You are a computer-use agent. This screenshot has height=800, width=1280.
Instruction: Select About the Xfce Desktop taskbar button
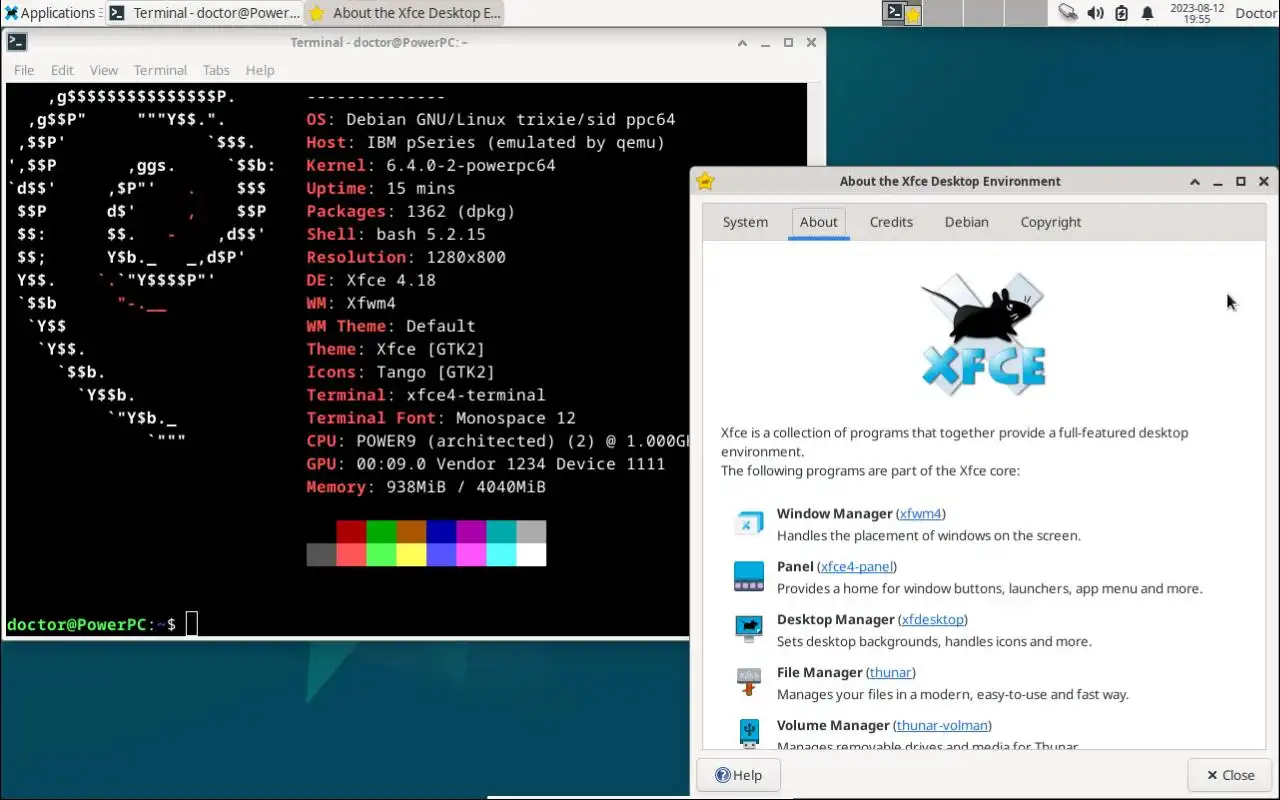coord(404,13)
